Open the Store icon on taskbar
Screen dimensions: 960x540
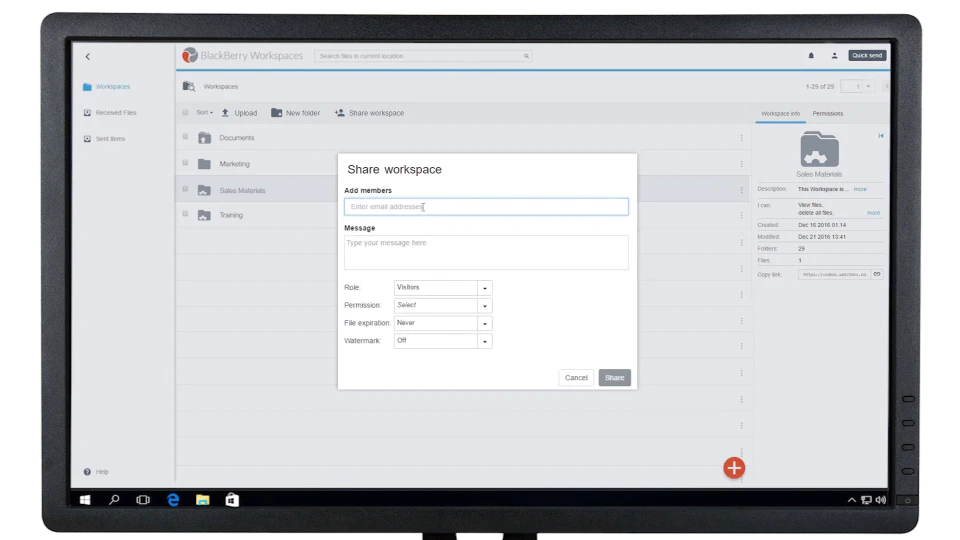click(x=232, y=500)
